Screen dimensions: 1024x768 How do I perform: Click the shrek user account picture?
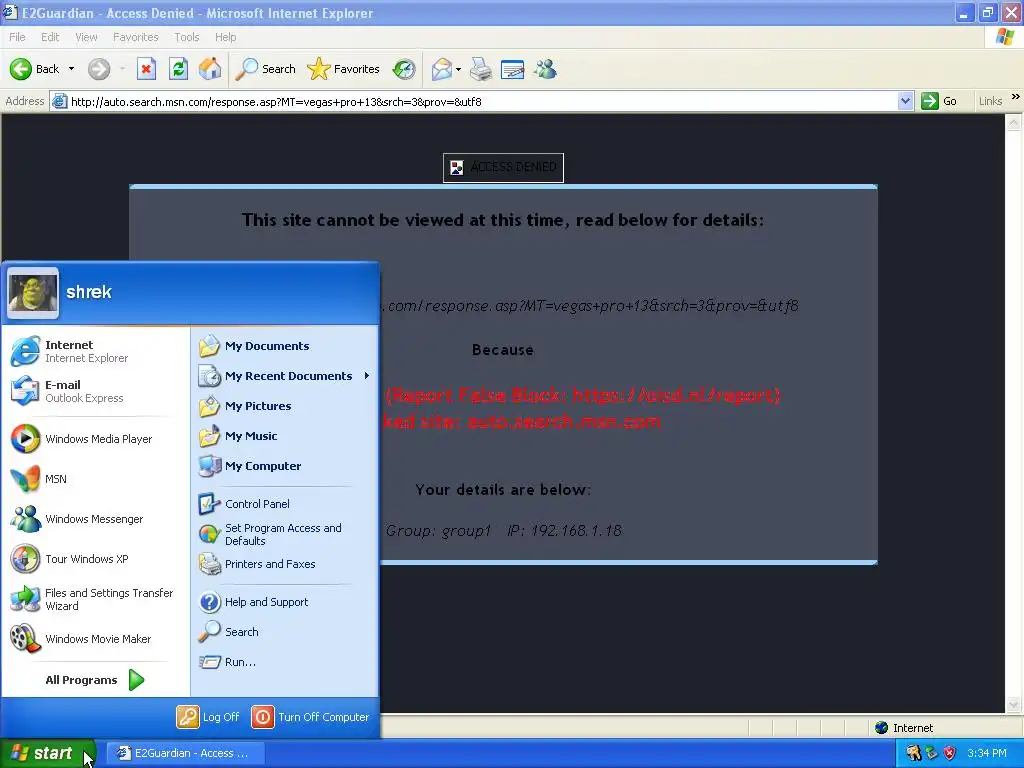[x=33, y=293]
